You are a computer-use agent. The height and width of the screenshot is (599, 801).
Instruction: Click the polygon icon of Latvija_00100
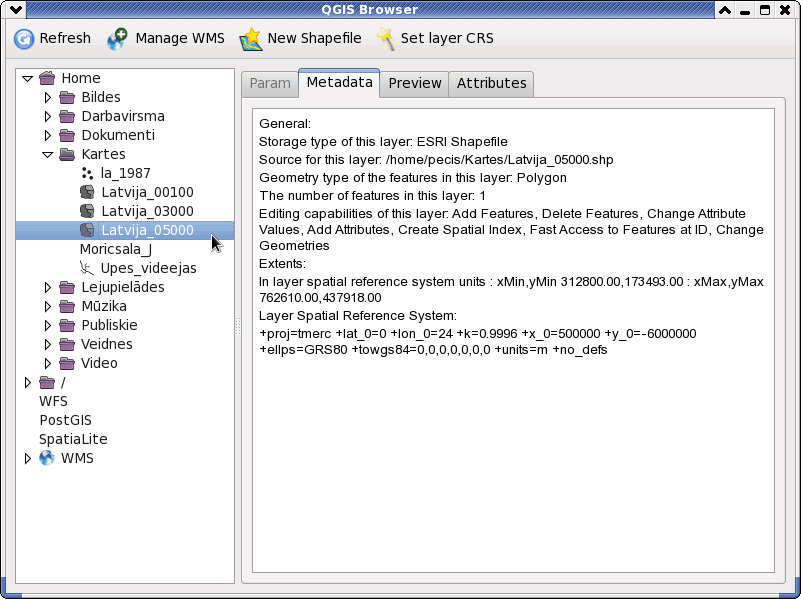point(87,192)
